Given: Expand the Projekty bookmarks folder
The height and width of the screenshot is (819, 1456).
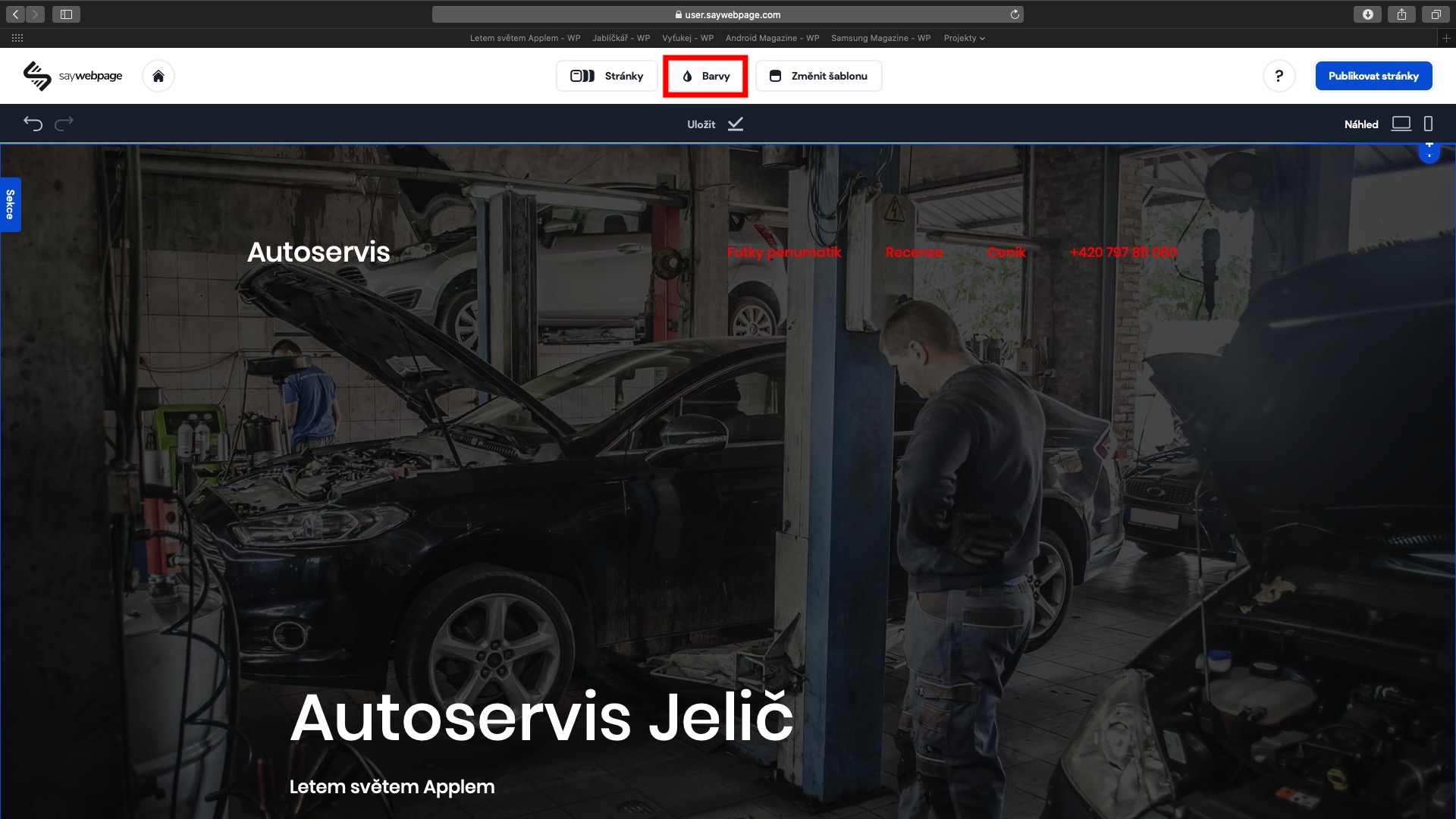Looking at the screenshot, I should tap(964, 38).
